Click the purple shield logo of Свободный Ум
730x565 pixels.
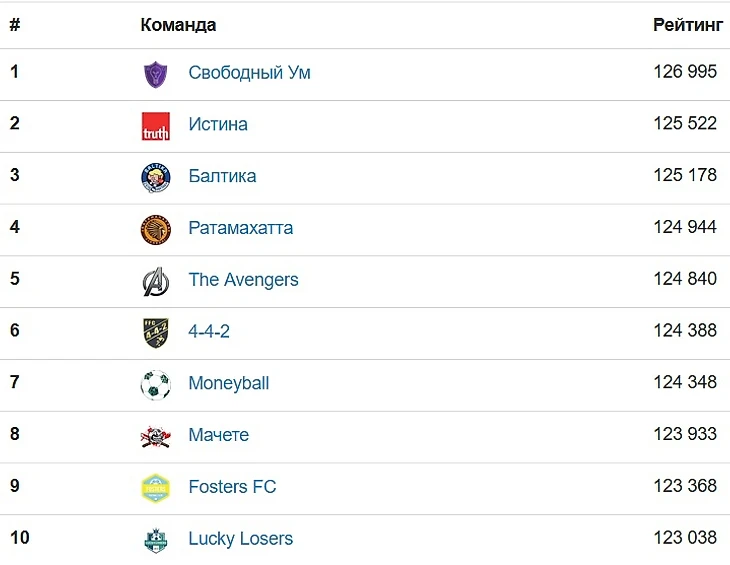(155, 74)
